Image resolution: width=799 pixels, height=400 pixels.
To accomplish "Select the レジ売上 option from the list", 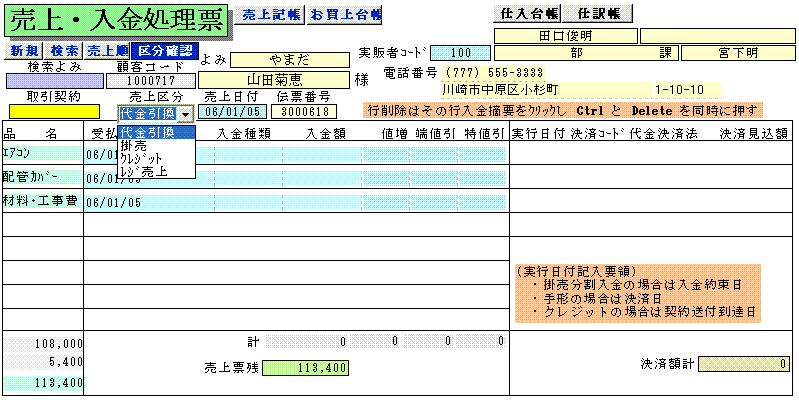I will (156, 171).
